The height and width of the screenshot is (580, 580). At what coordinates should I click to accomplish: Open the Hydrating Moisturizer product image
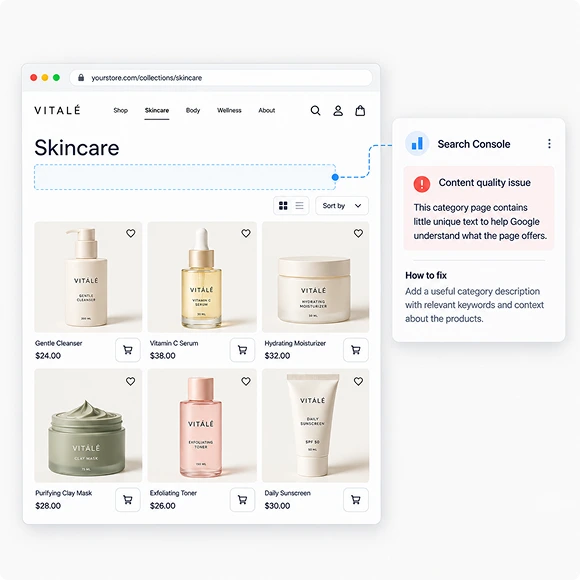click(x=316, y=277)
